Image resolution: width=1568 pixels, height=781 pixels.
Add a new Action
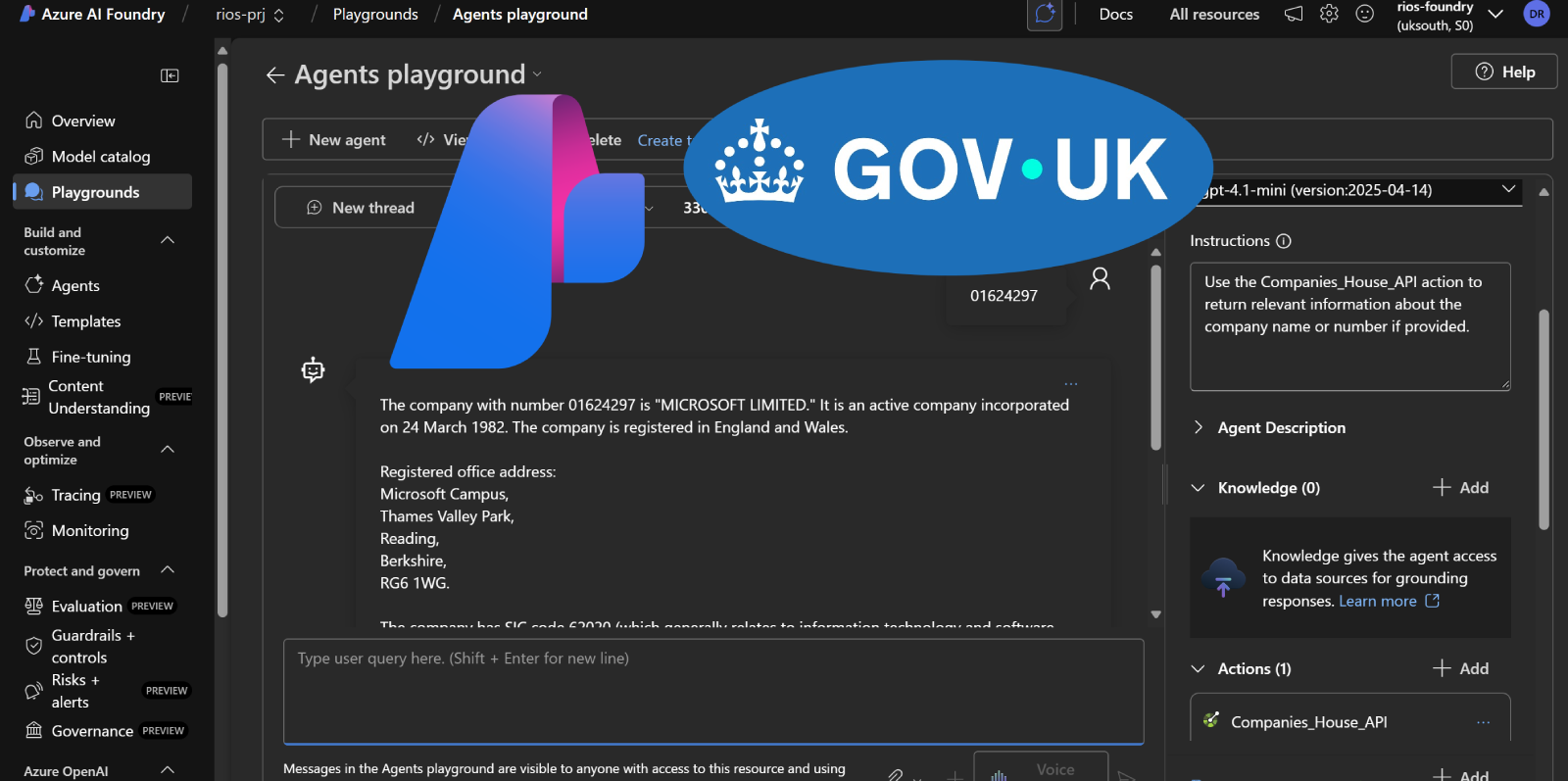pyautogui.click(x=1461, y=668)
